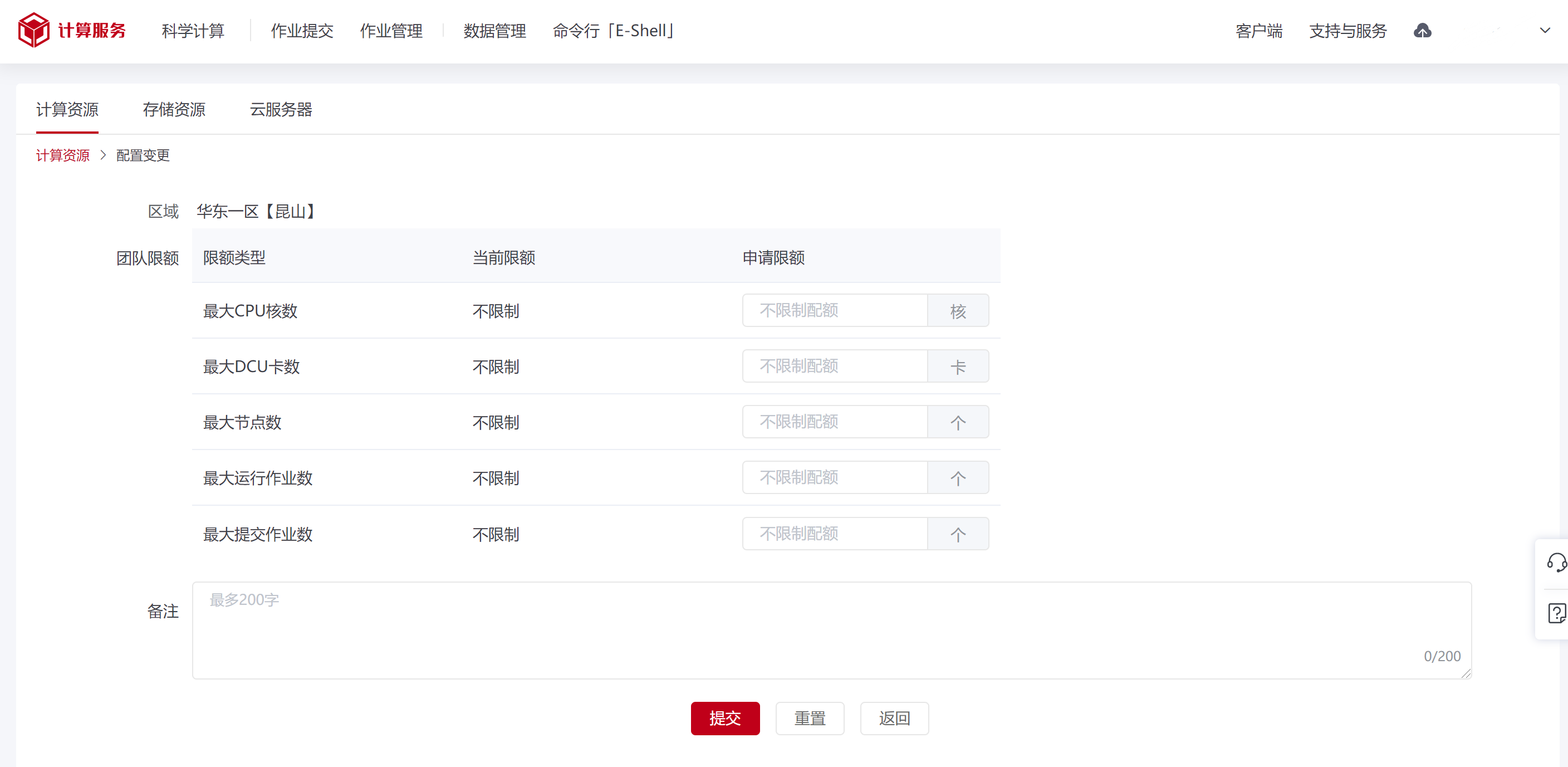Open the 客户端 link
Screen dimensions: 1568x767
tap(1259, 31)
